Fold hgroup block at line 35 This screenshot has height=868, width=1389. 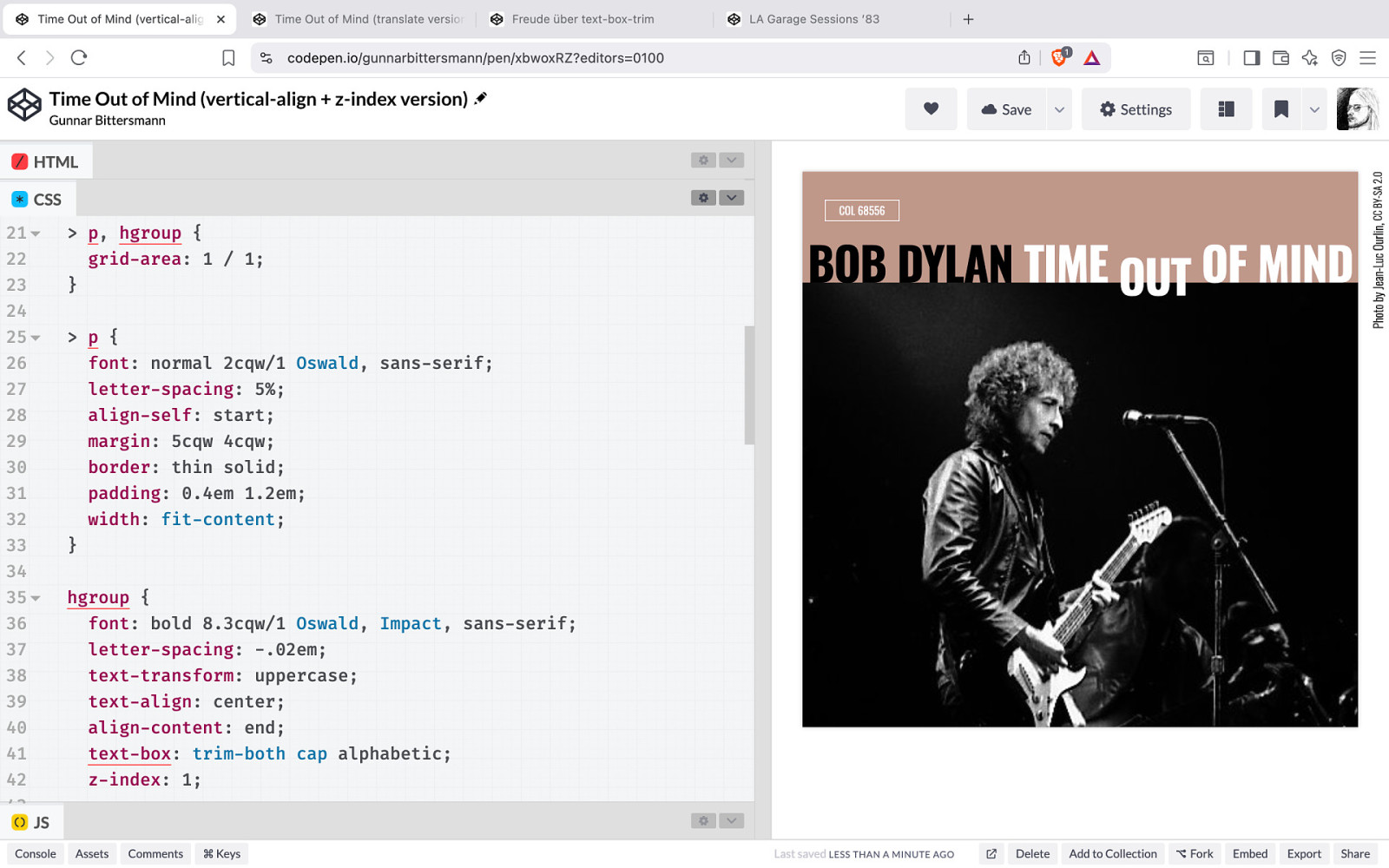[36, 598]
